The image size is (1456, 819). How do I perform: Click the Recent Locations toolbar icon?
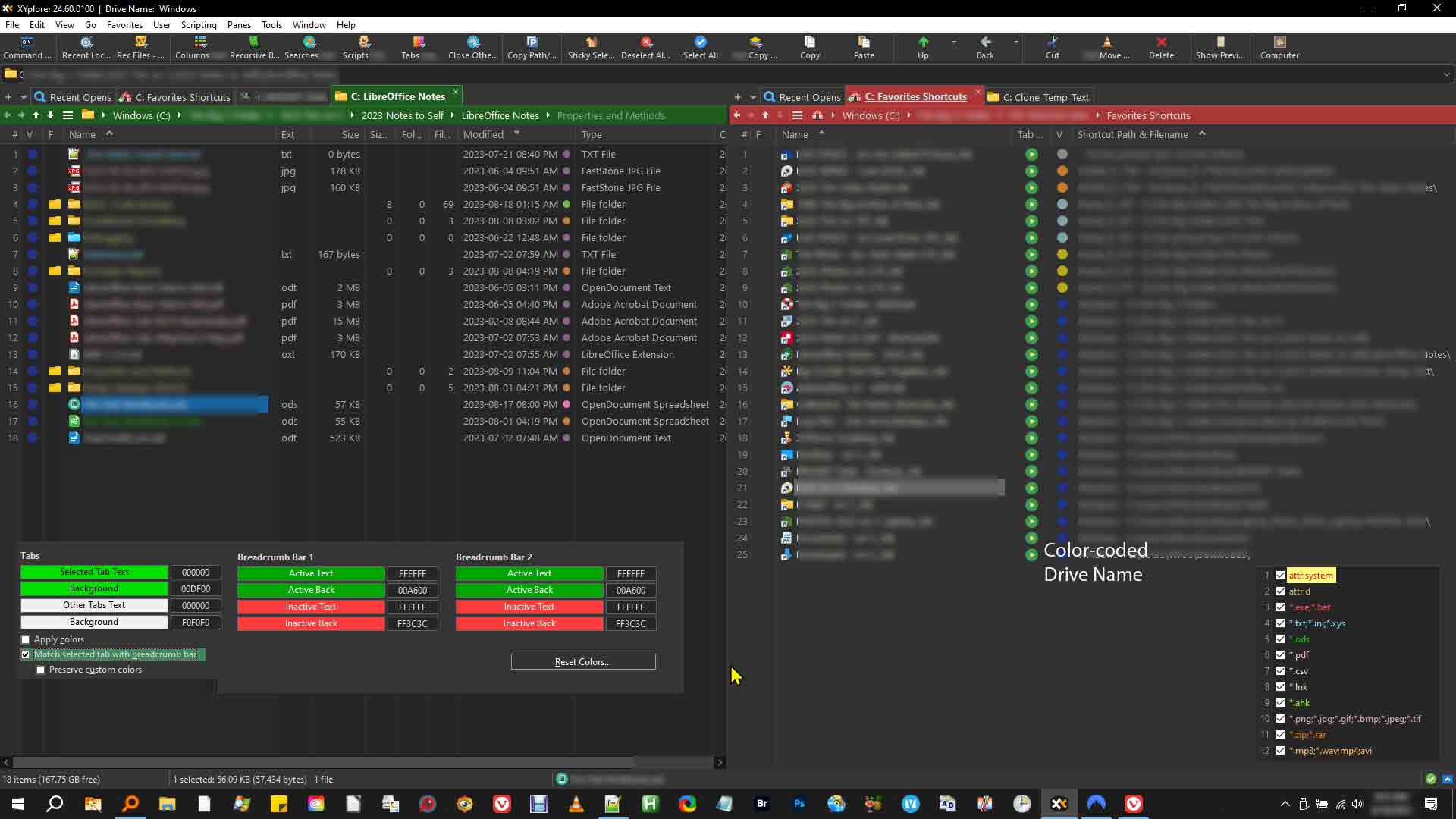[x=86, y=46]
